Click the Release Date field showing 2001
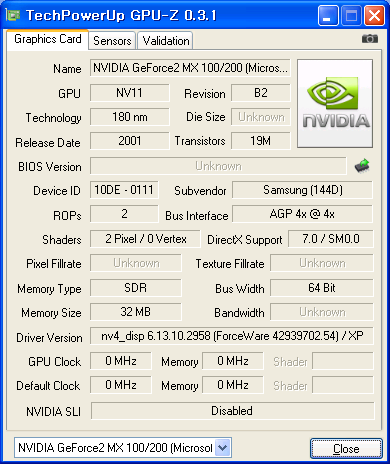This screenshot has height=464, width=390. tap(129, 141)
